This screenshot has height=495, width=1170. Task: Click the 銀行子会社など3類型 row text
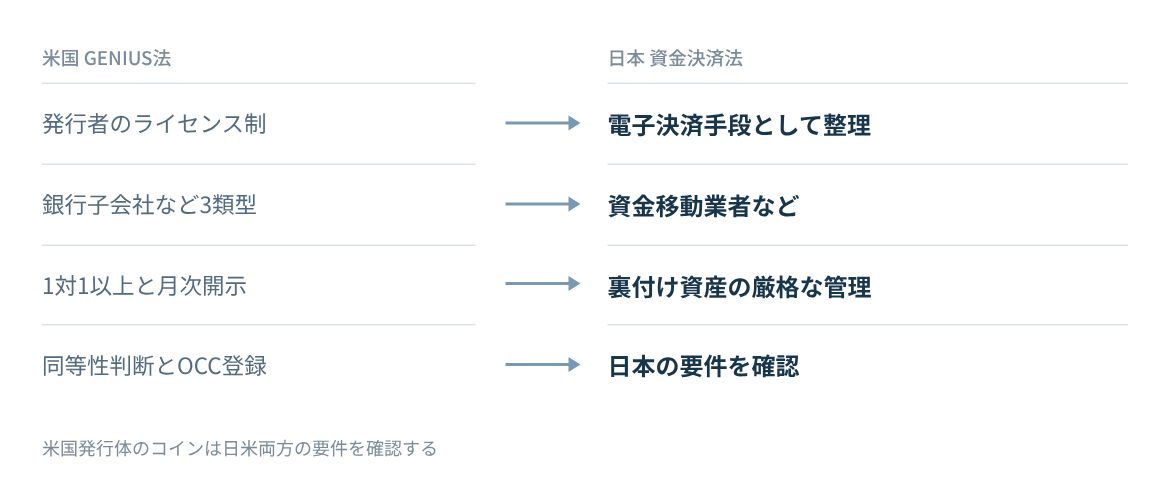coord(149,204)
